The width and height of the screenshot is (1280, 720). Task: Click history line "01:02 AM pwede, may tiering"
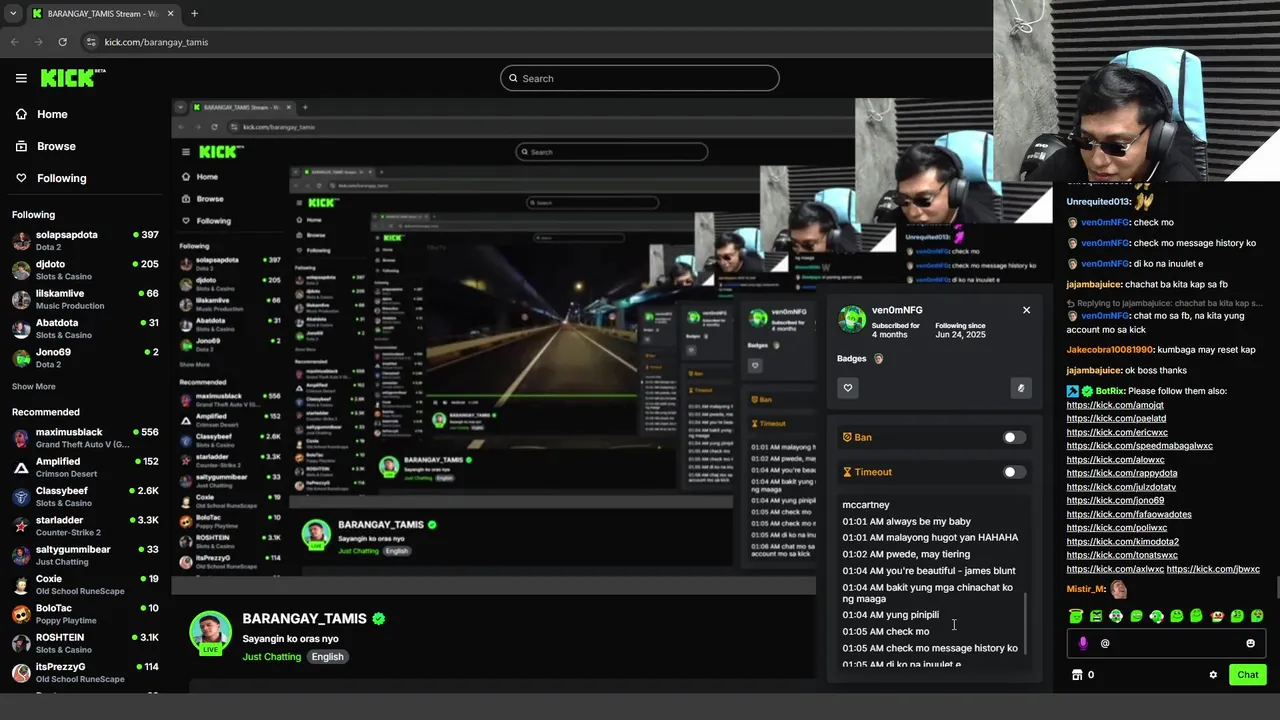tap(906, 554)
